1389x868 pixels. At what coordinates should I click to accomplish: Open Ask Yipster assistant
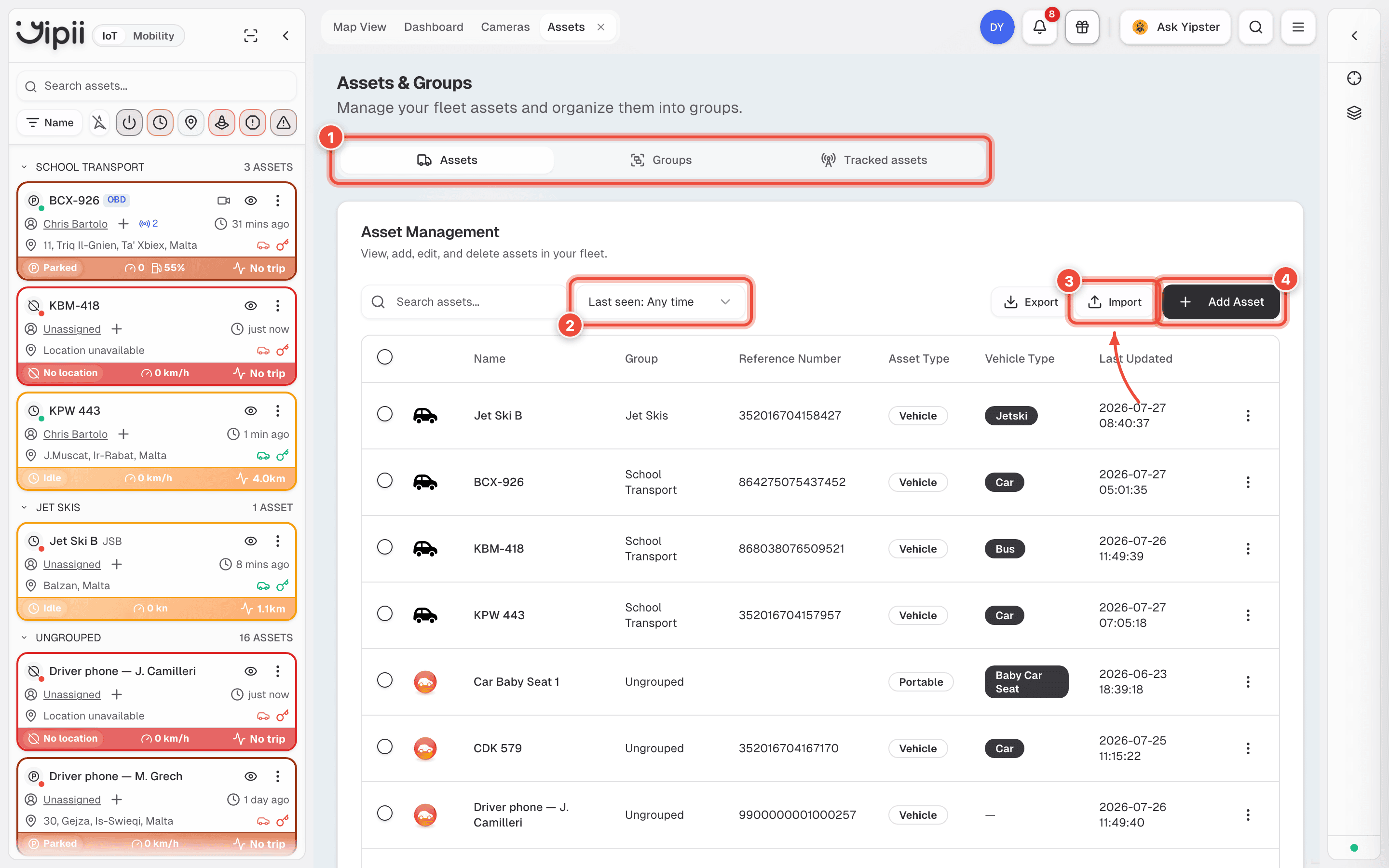tap(1175, 27)
